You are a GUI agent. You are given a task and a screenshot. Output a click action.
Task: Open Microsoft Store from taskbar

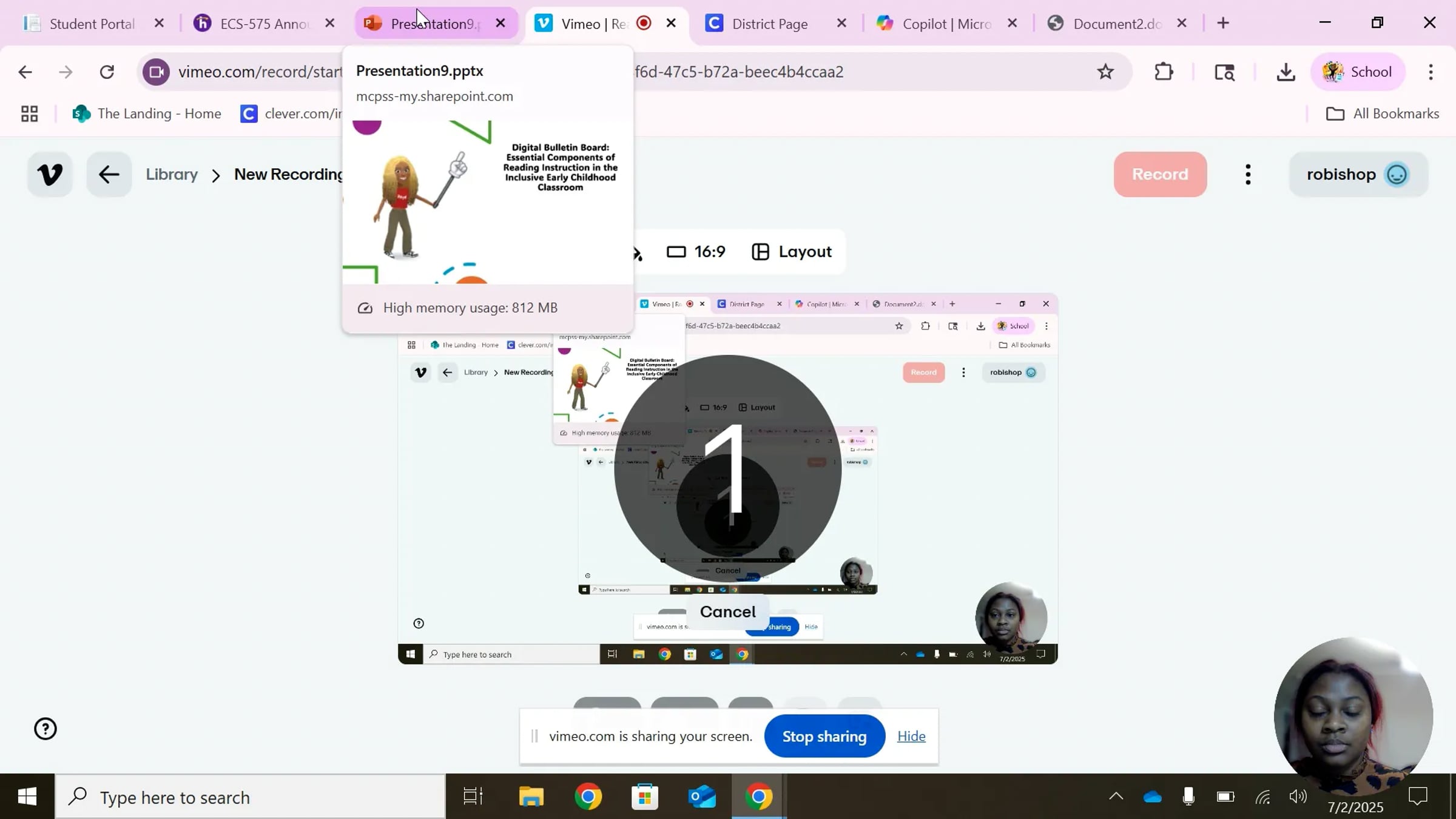pos(644,797)
